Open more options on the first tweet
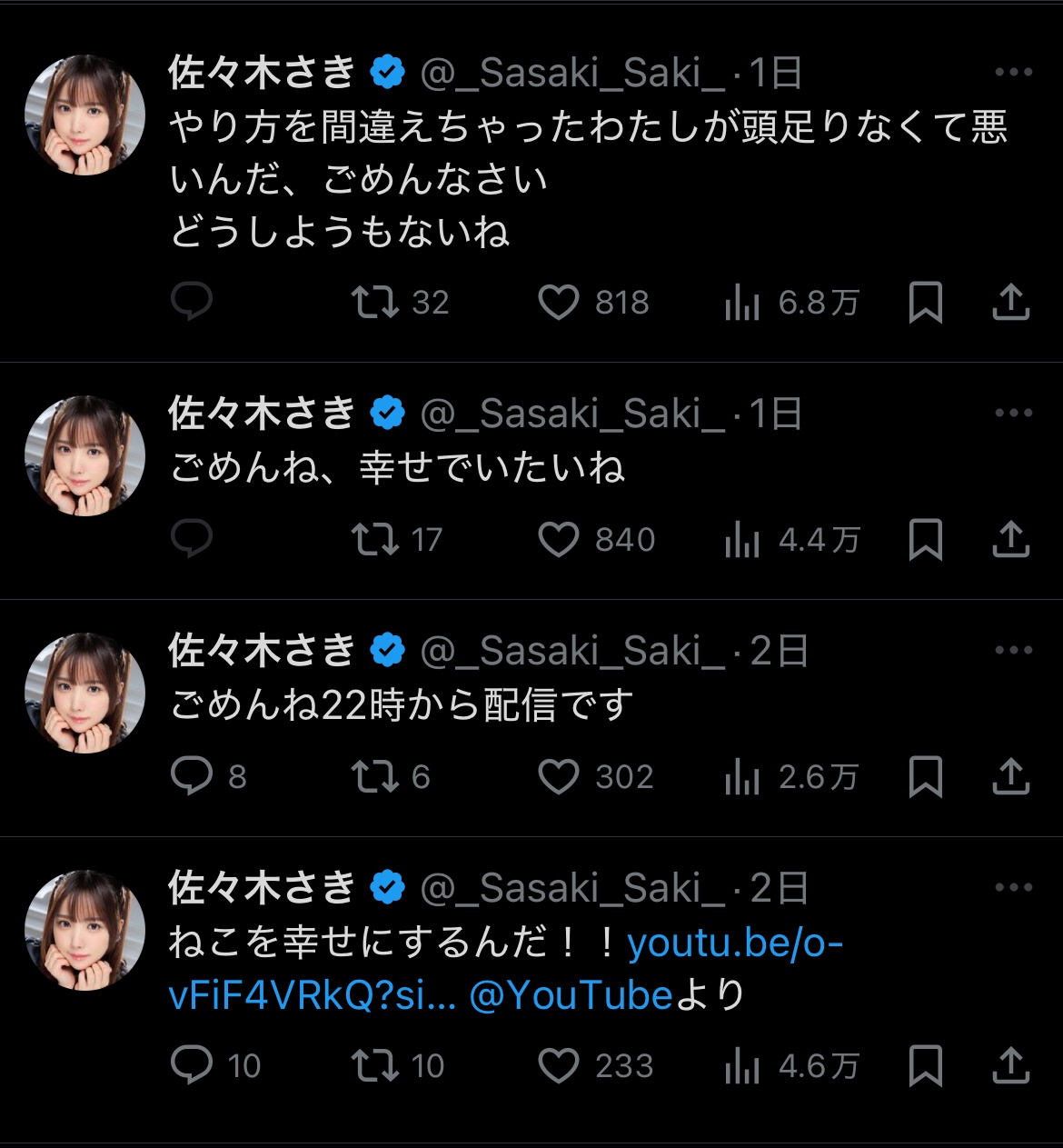 [x=1014, y=73]
